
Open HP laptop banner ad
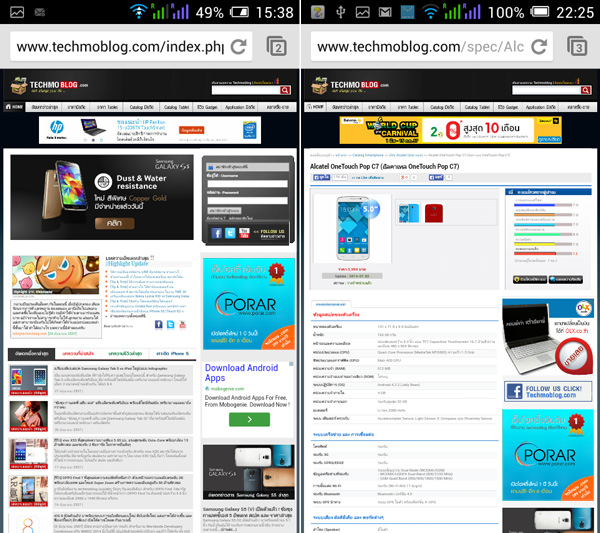[150, 130]
